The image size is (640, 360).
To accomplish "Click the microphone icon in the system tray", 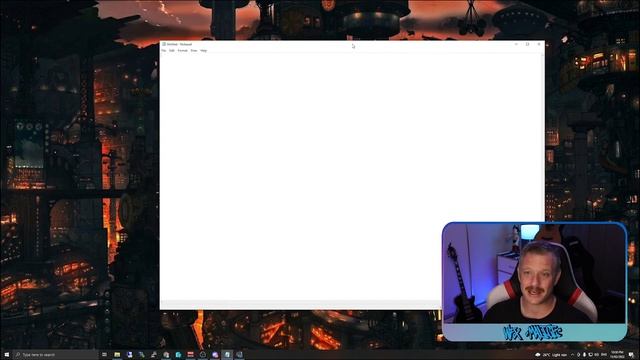I will 584,355.
